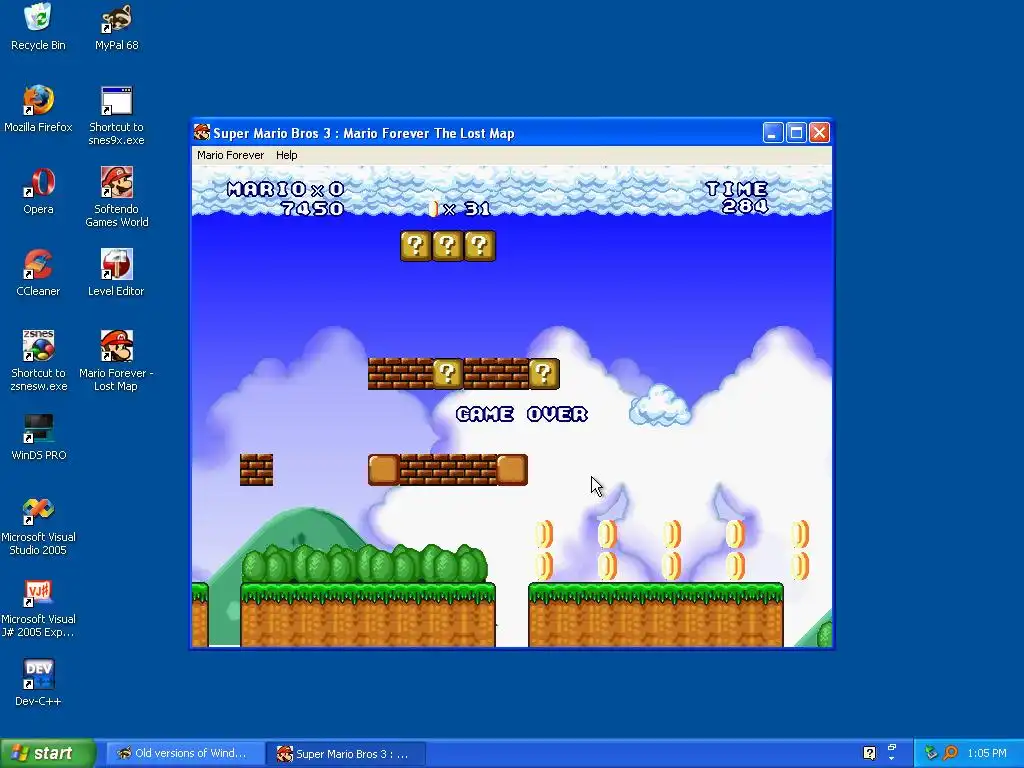Viewport: 1024px width, 768px height.
Task: Click Super Mario Bros 3 taskbar button
Action: (x=346, y=753)
